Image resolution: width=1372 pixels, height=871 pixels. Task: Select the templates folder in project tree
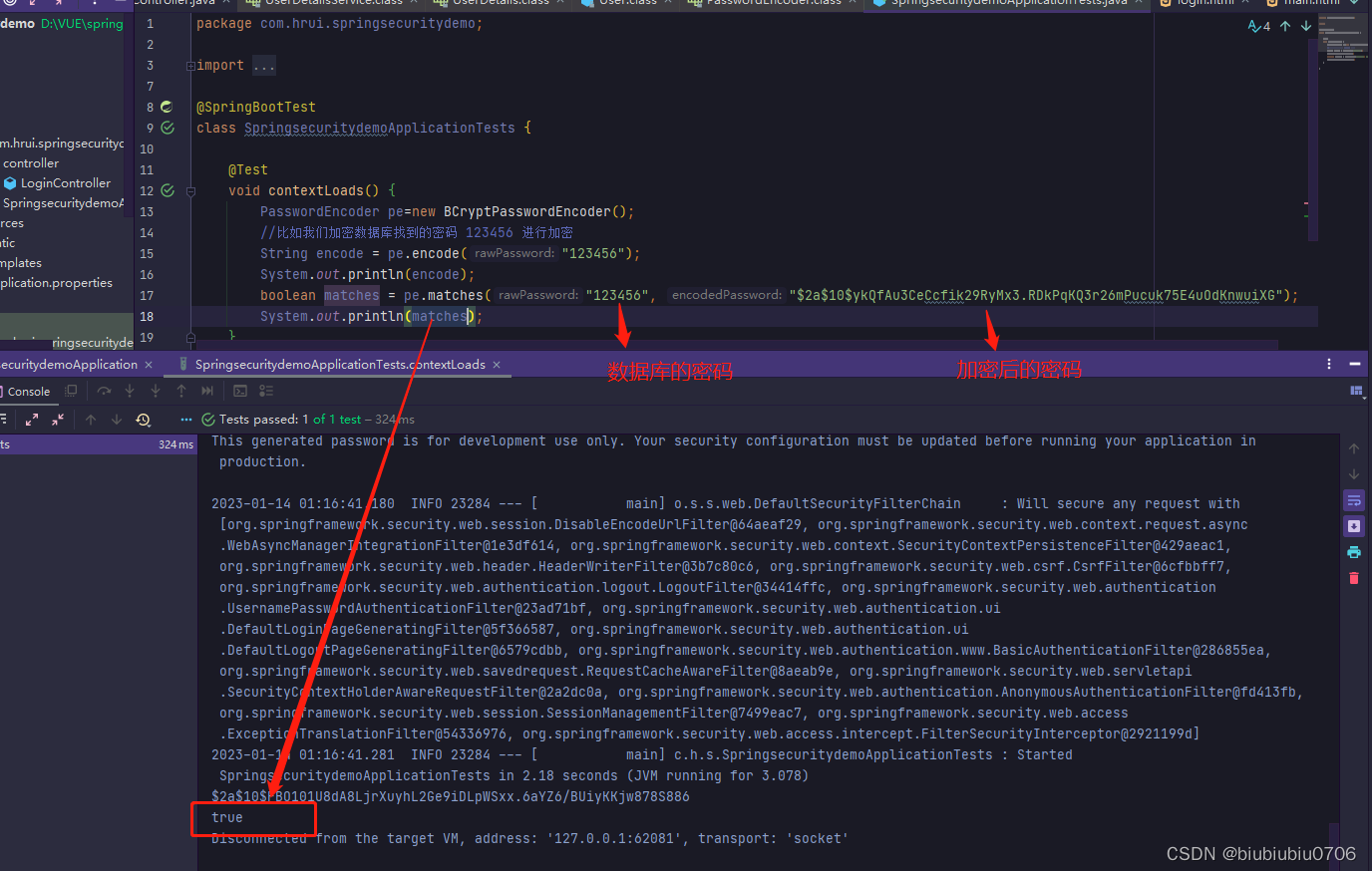coord(21,263)
